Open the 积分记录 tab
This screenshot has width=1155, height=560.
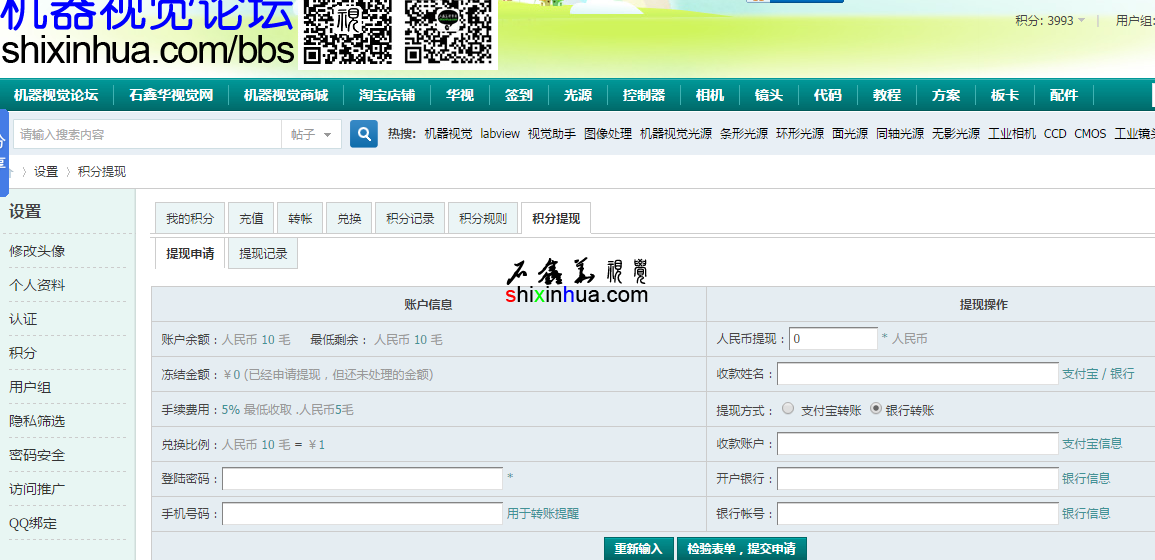410,218
